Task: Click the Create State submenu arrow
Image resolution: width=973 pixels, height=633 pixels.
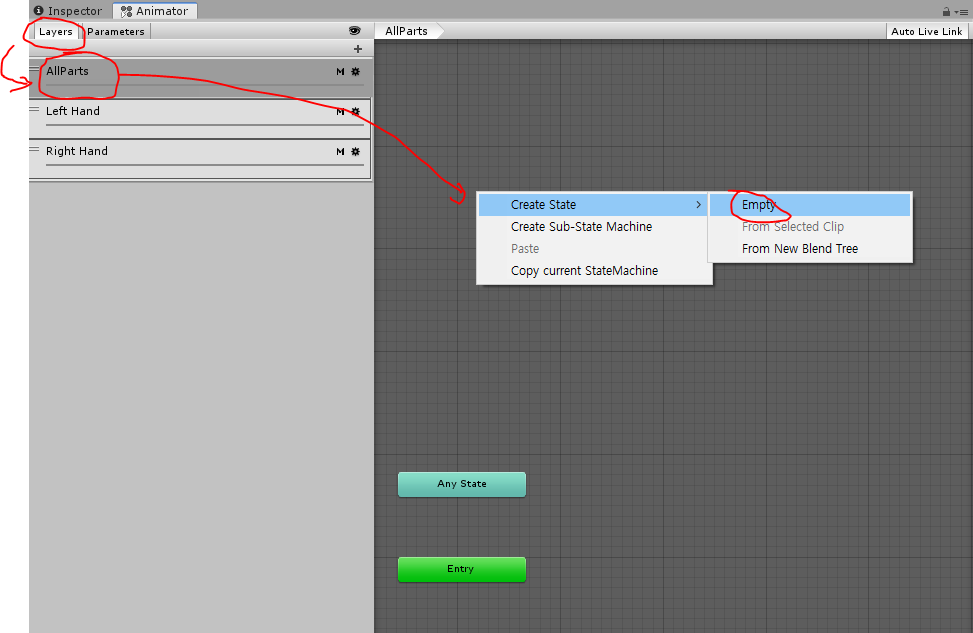Action: pyautogui.click(x=699, y=204)
